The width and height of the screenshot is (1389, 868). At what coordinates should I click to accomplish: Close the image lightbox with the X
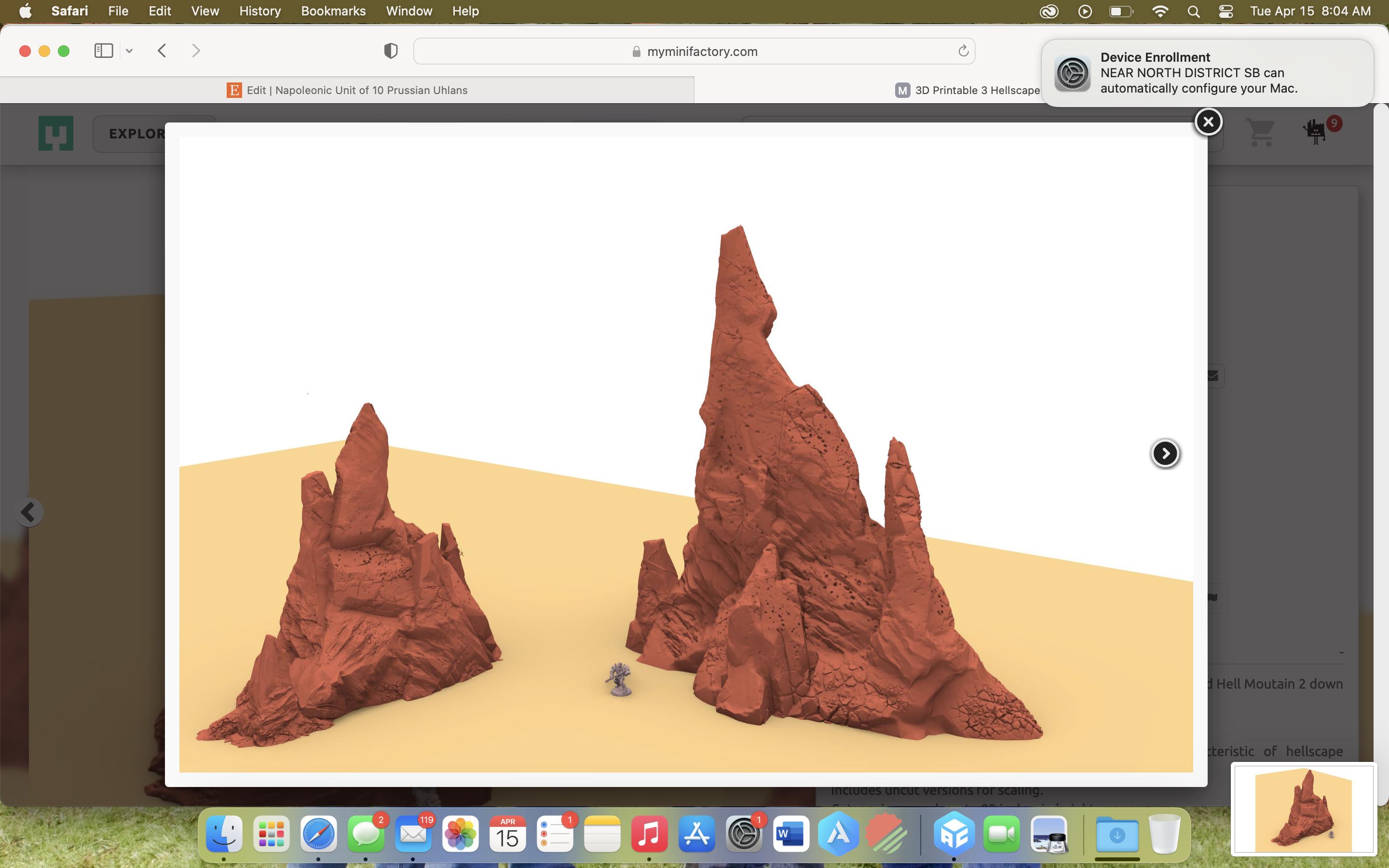[1208, 122]
